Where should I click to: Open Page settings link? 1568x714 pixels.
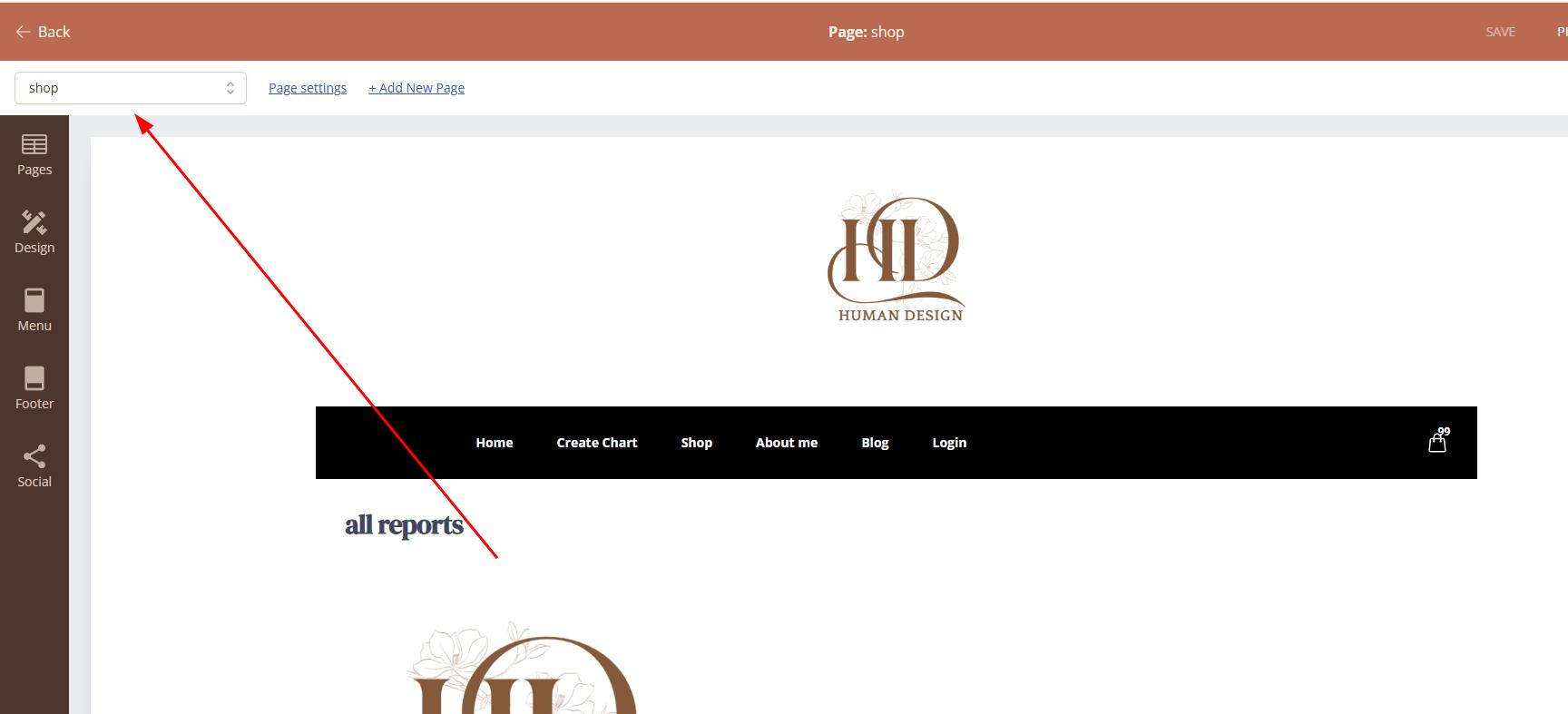point(308,88)
